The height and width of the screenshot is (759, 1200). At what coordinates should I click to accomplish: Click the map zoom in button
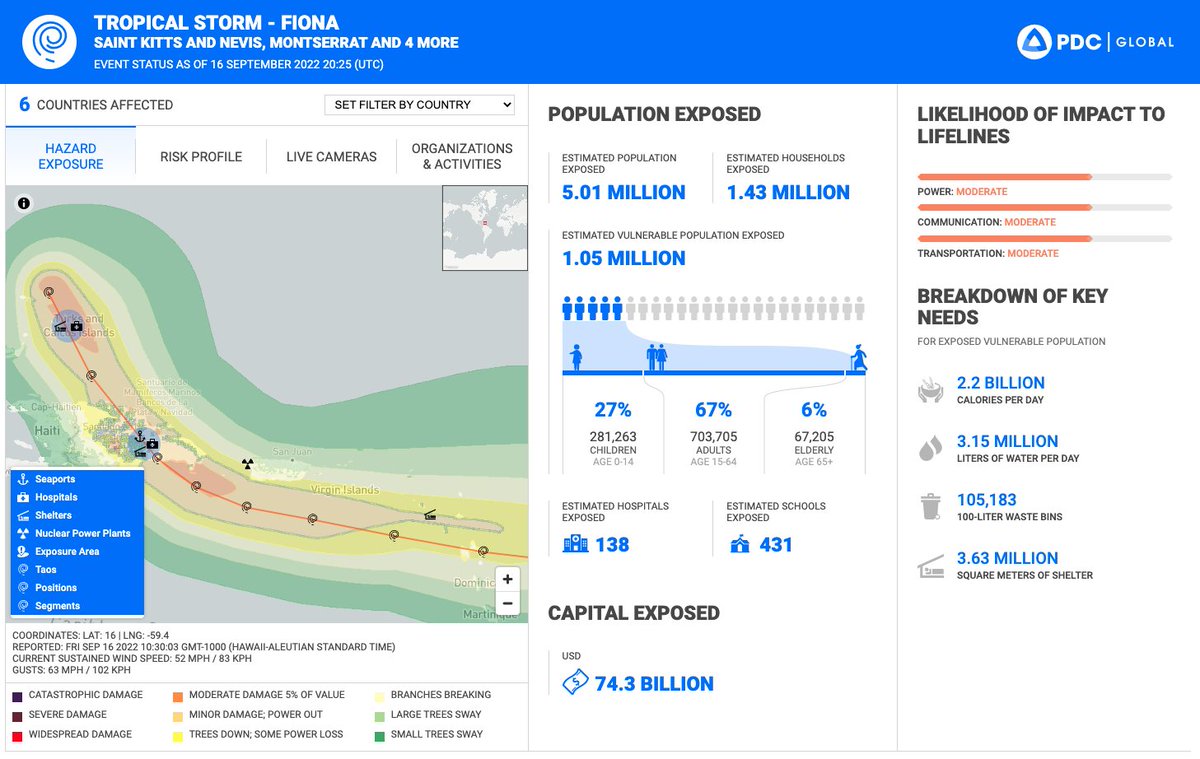pyautogui.click(x=507, y=579)
